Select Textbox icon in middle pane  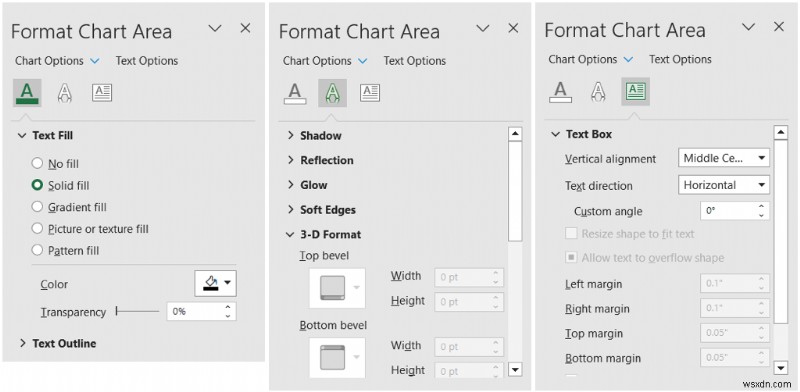tap(370, 93)
